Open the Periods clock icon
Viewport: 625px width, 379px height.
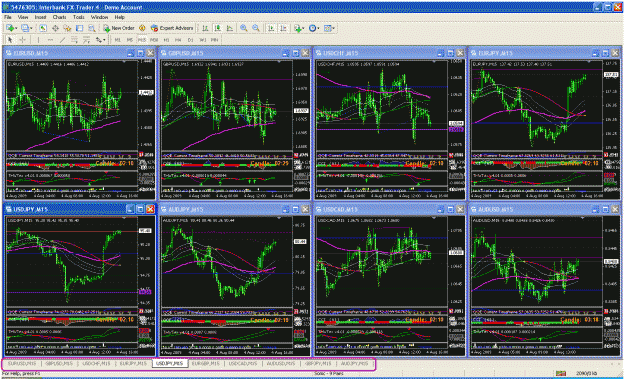[x=312, y=28]
